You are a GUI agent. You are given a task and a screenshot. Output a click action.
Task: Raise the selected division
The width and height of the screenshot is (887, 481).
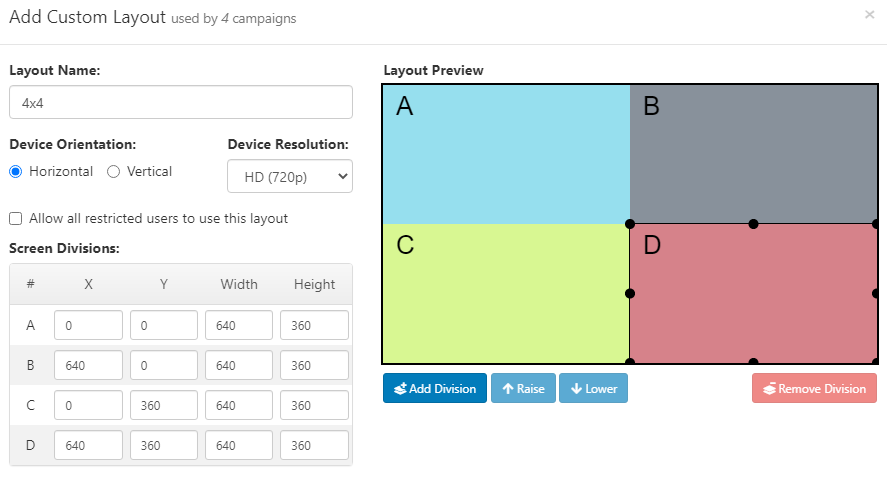click(x=523, y=388)
